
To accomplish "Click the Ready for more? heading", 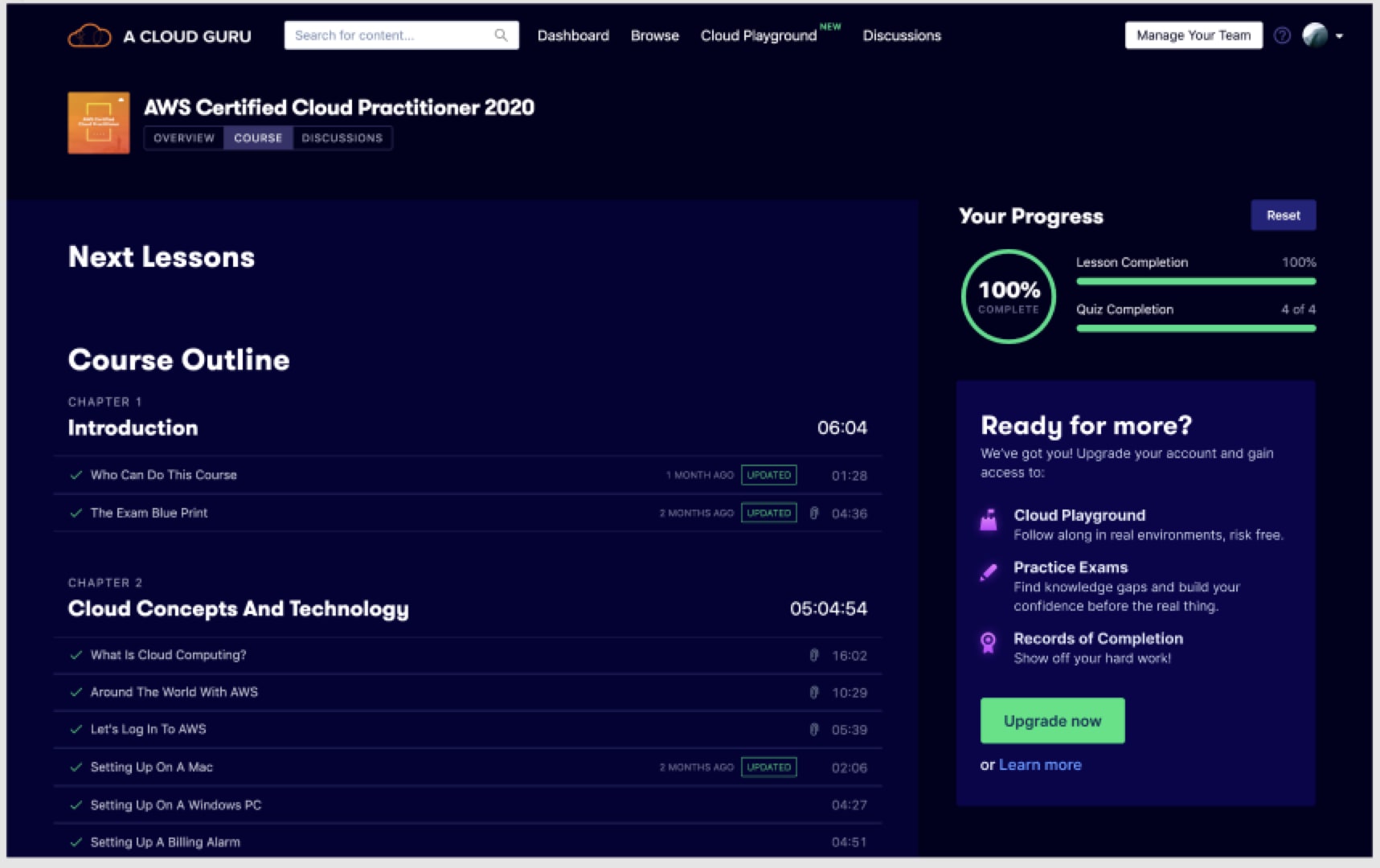I will pyautogui.click(x=1086, y=425).
